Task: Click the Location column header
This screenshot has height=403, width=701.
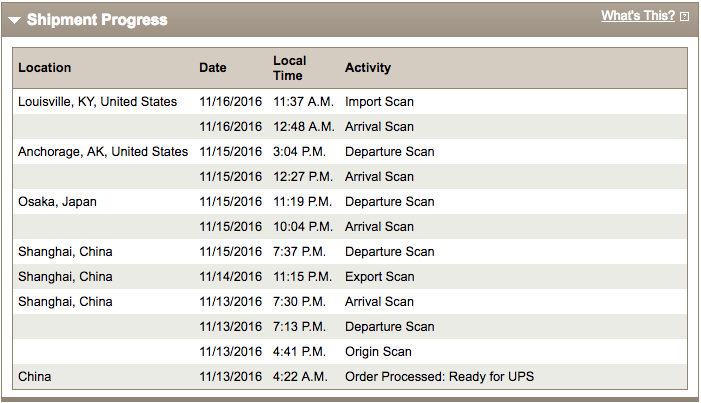Action: pos(45,68)
